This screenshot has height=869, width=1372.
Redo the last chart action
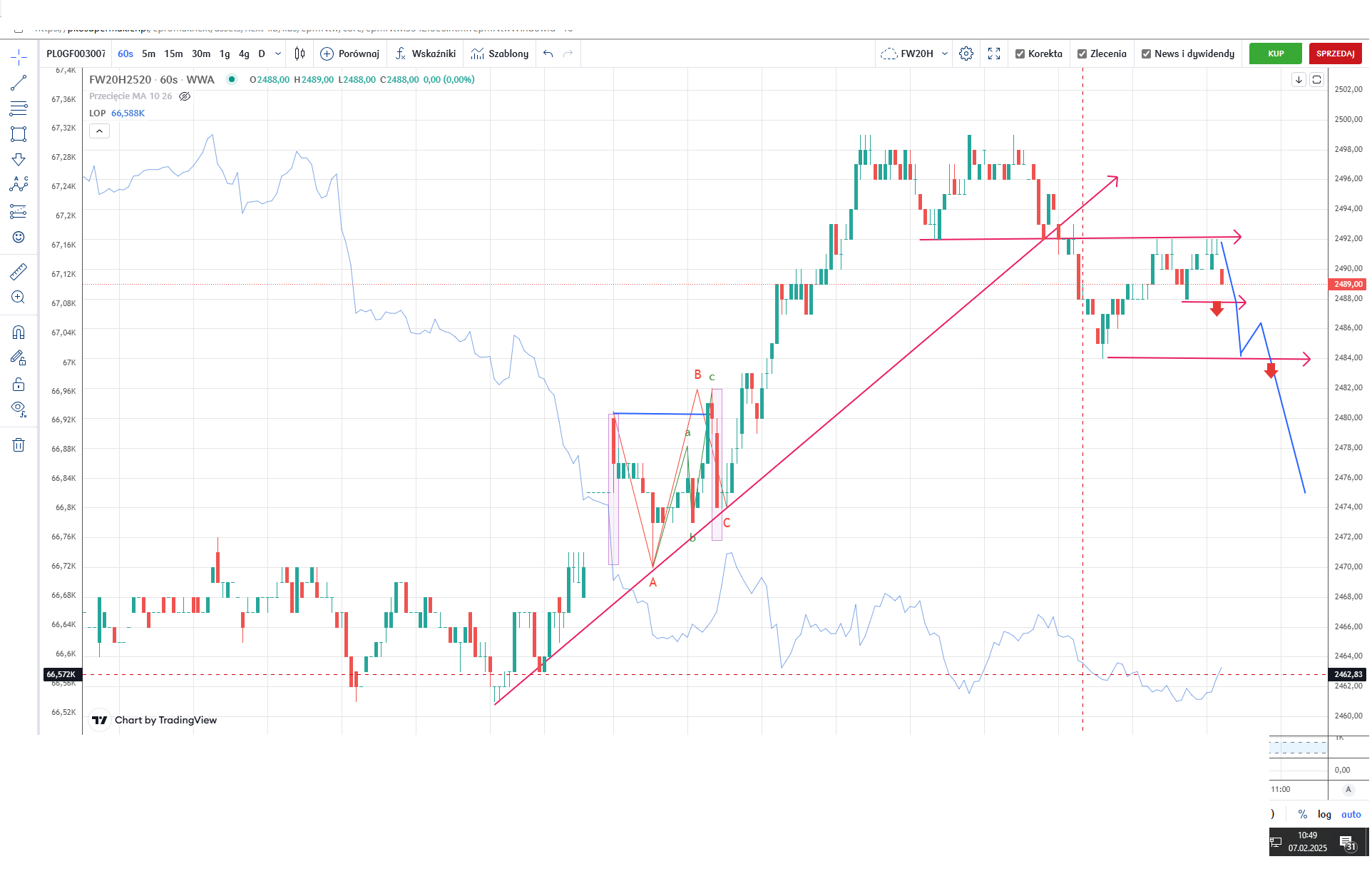click(568, 54)
